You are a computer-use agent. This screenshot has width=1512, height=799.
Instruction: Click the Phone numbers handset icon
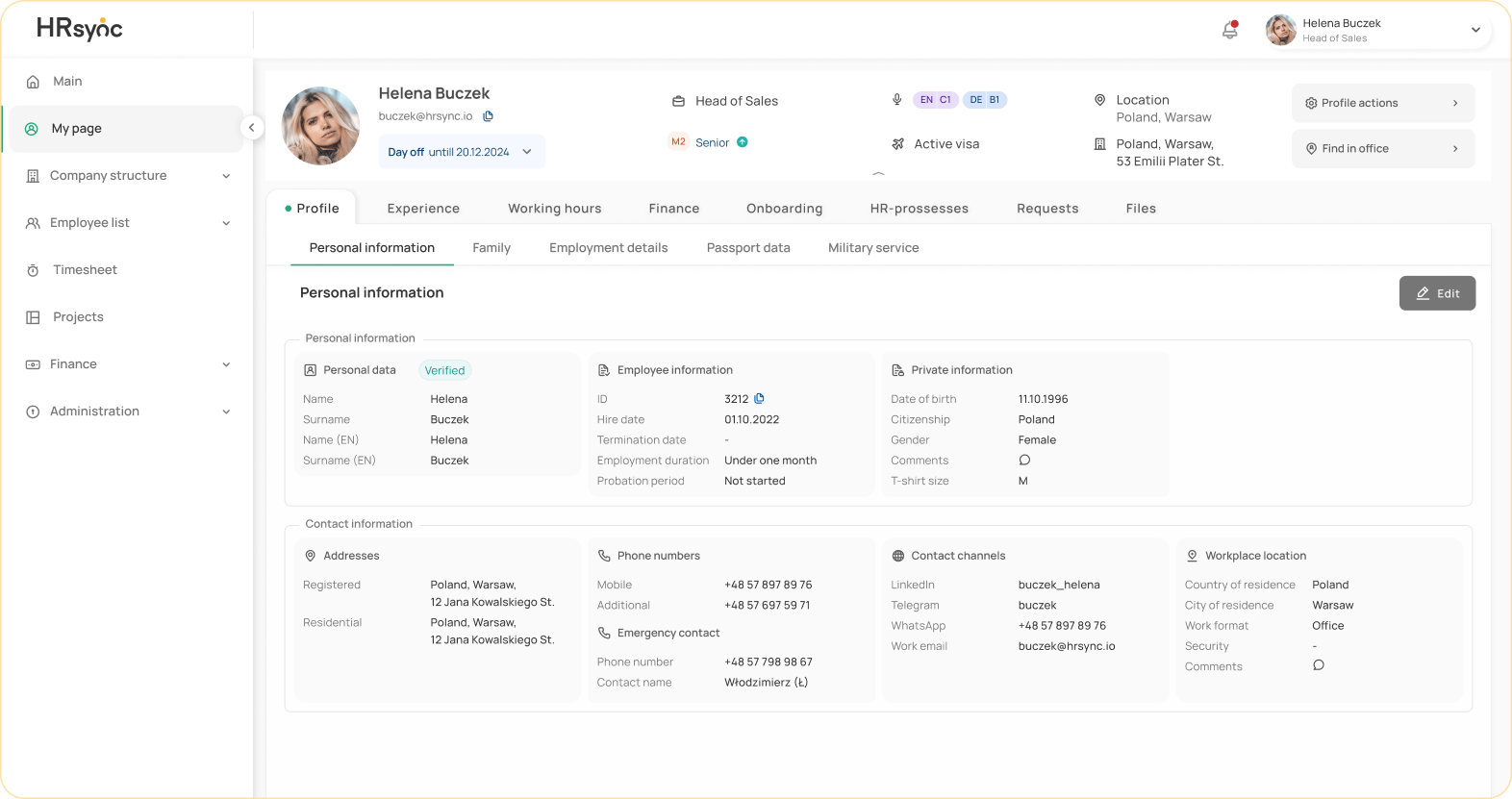604,556
